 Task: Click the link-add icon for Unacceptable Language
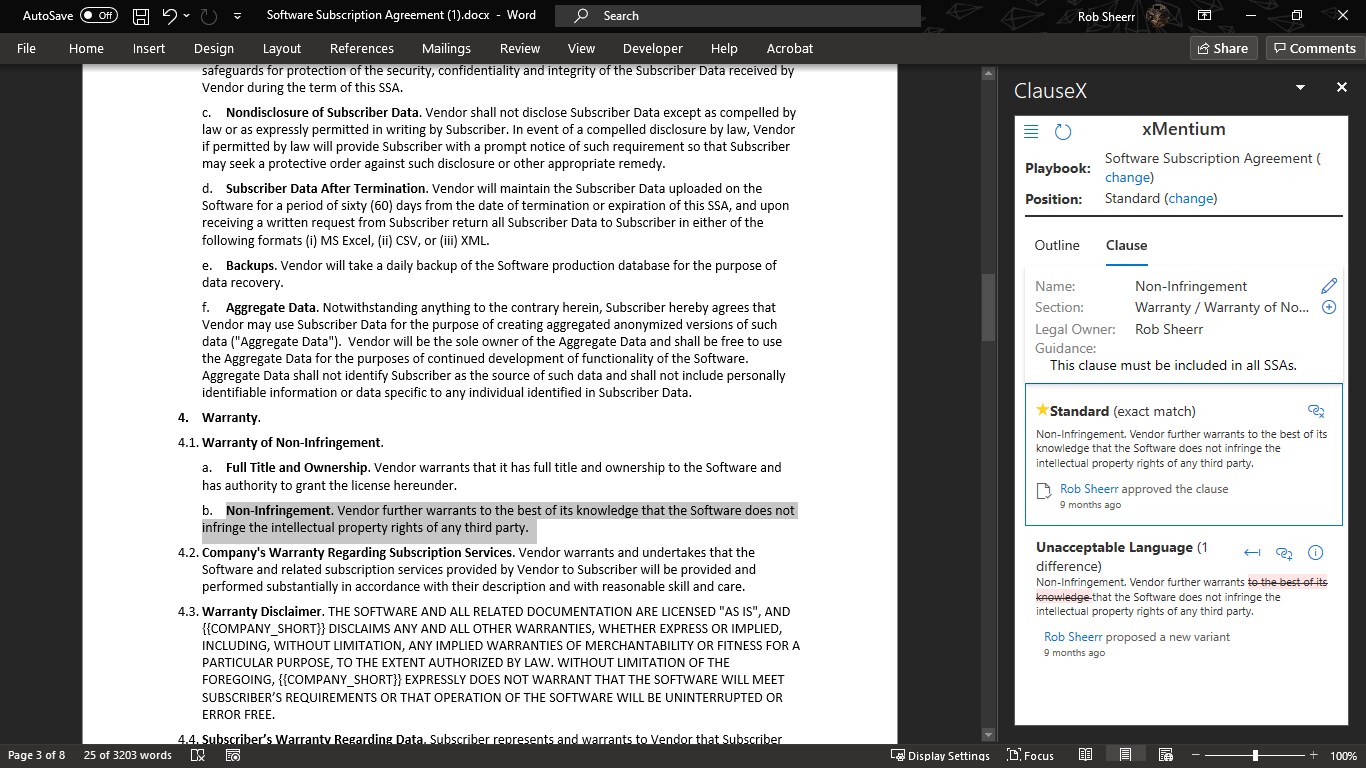(x=1284, y=552)
